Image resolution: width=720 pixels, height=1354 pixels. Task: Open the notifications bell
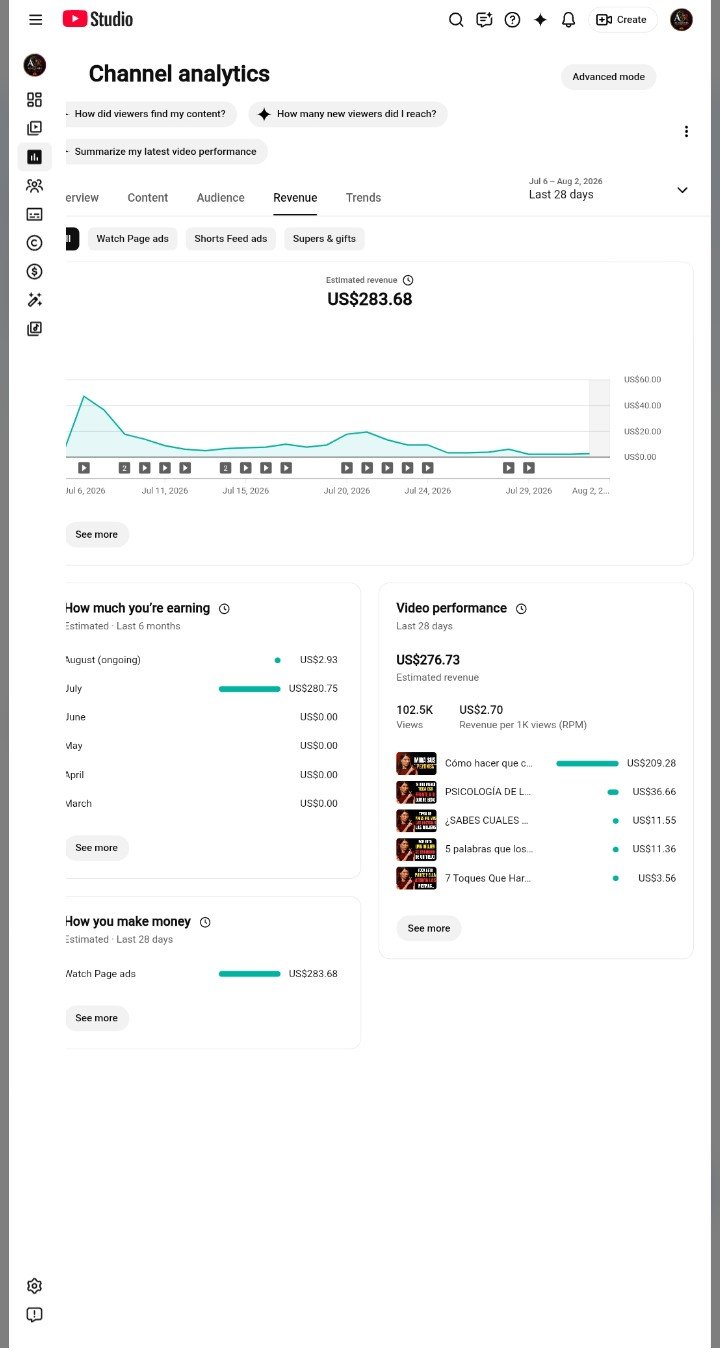(x=568, y=20)
